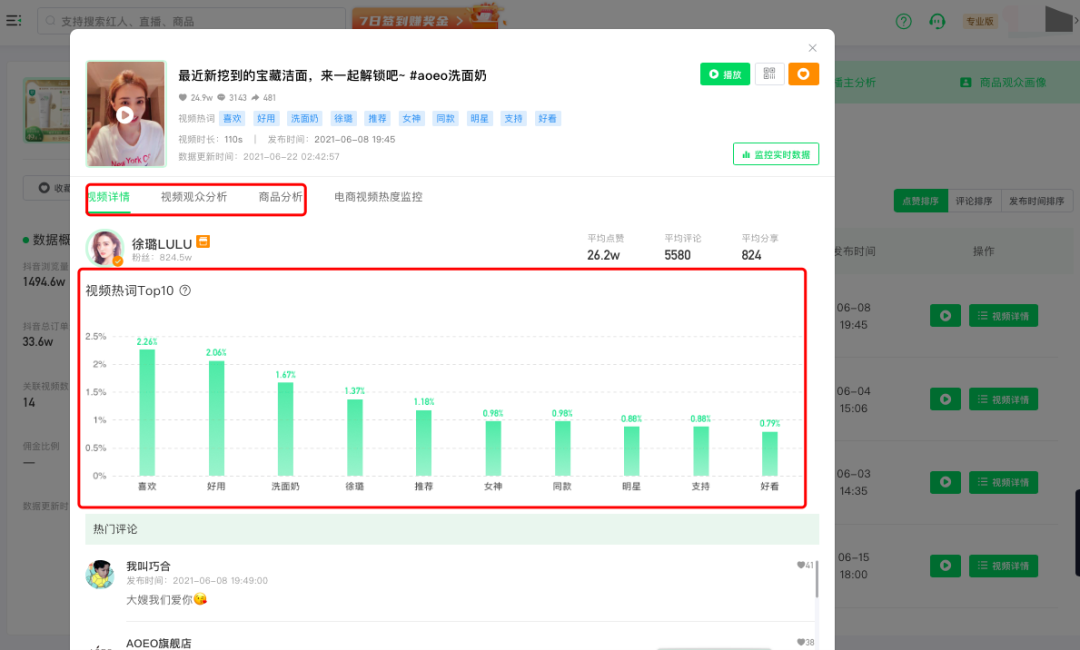Open 视频详情 for the 06-08 19:45 row
The height and width of the screenshot is (650, 1080).
tap(1004, 316)
